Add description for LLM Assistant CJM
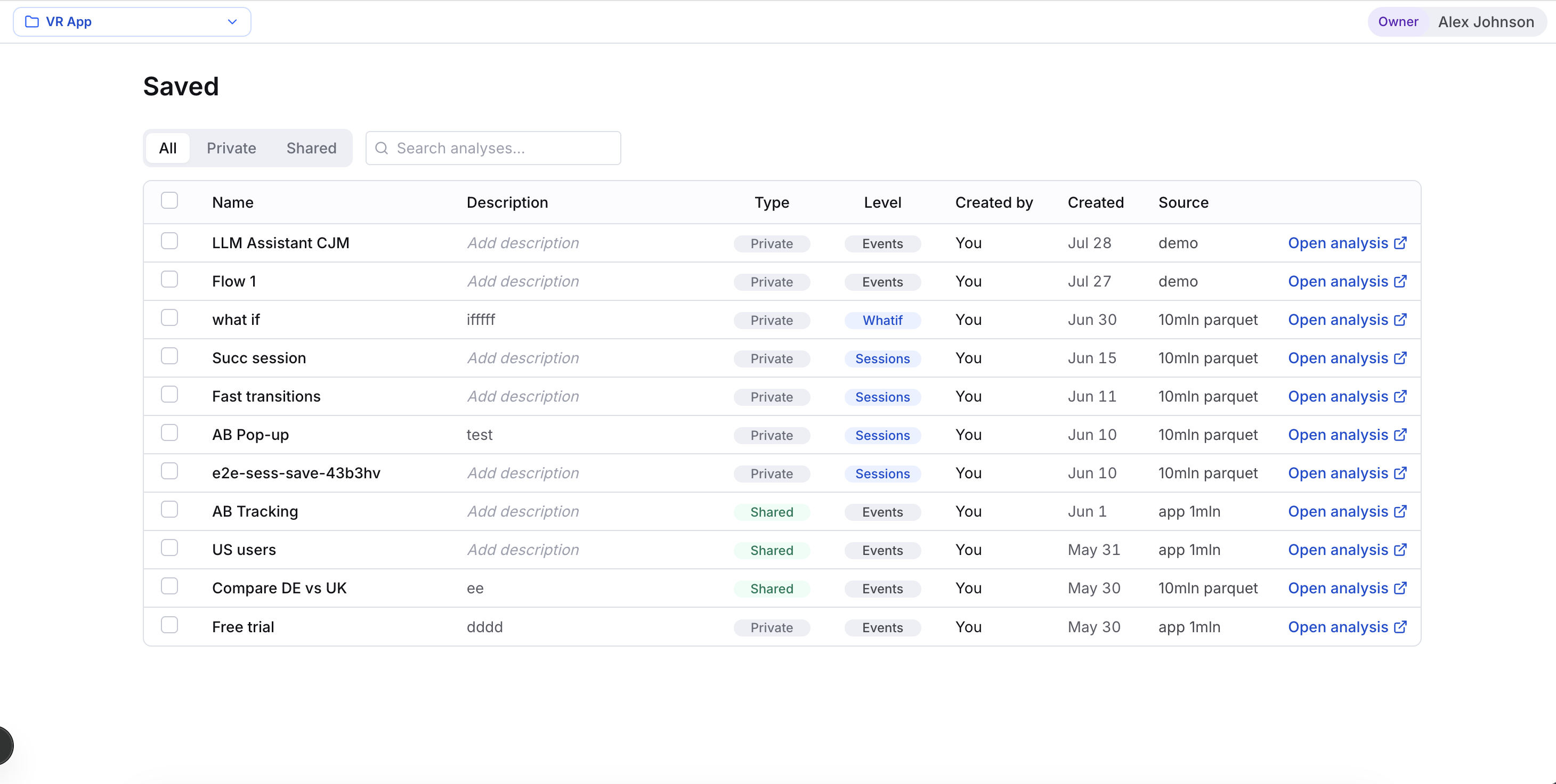The height and width of the screenshot is (784, 1556). click(x=523, y=243)
